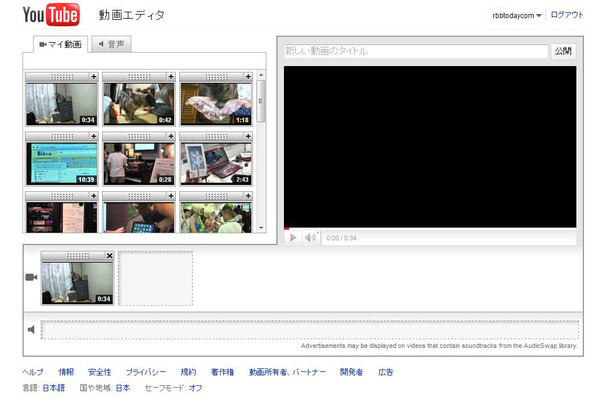Screen dimensions: 610x400
Task: Click the empty dashed audio track
Action: (310, 330)
